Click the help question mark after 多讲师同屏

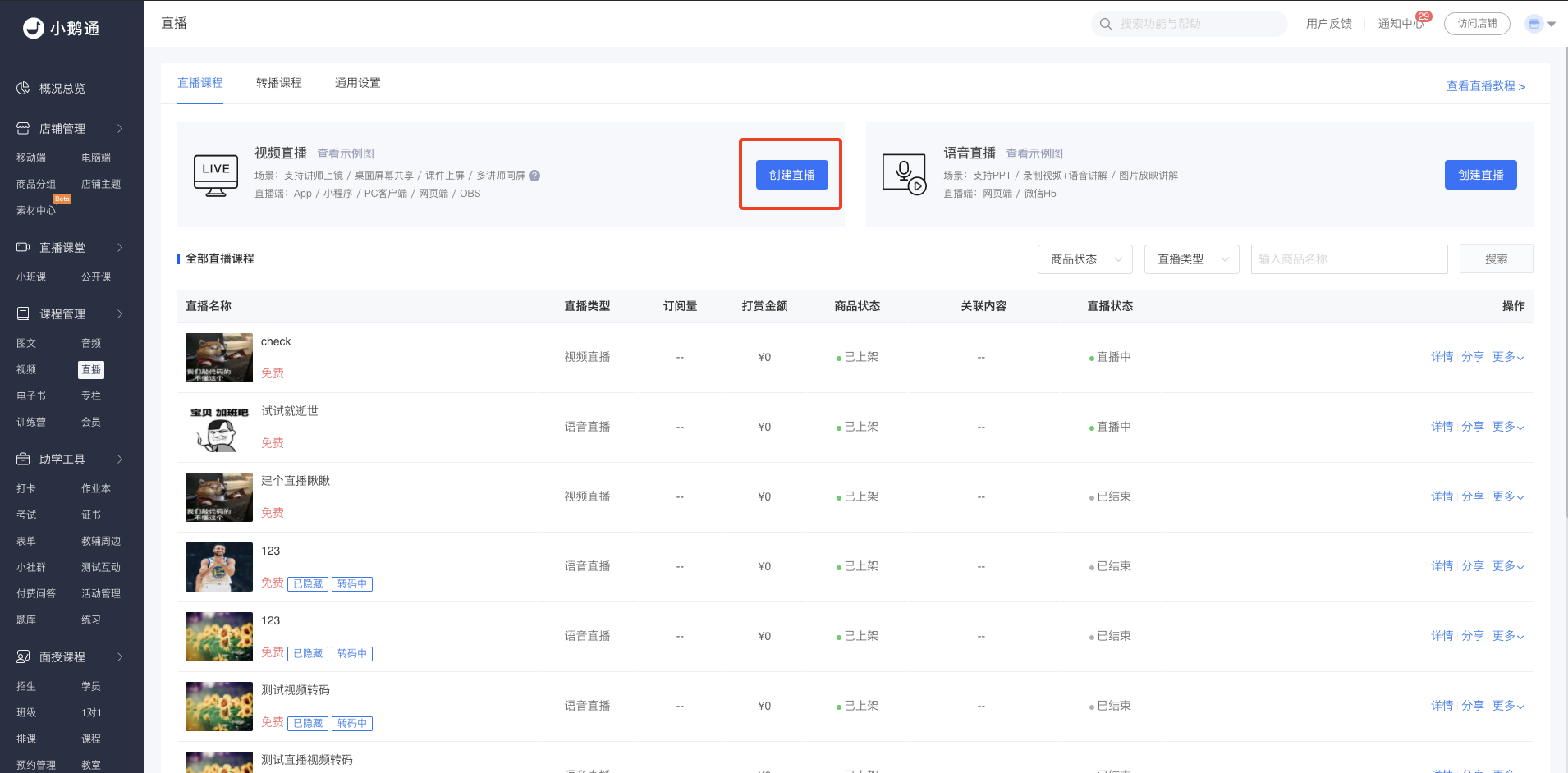[x=534, y=176]
